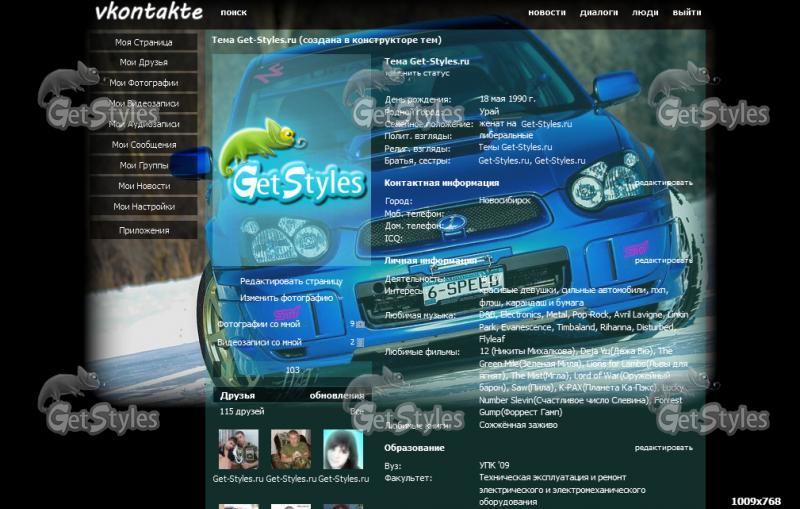Click Get-Styles.ru name under dark-haired girl photo
Image resolution: width=800 pixels, height=509 pixels.
coord(343,479)
